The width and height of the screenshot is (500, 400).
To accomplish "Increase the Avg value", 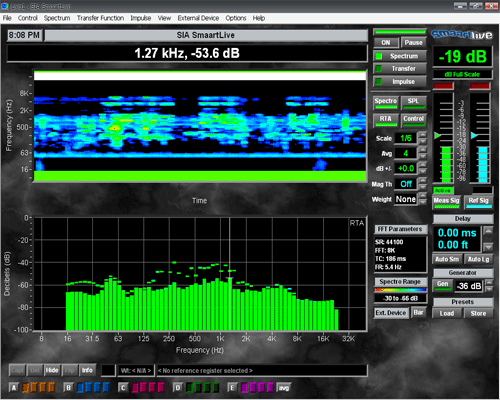I will point(422,150).
